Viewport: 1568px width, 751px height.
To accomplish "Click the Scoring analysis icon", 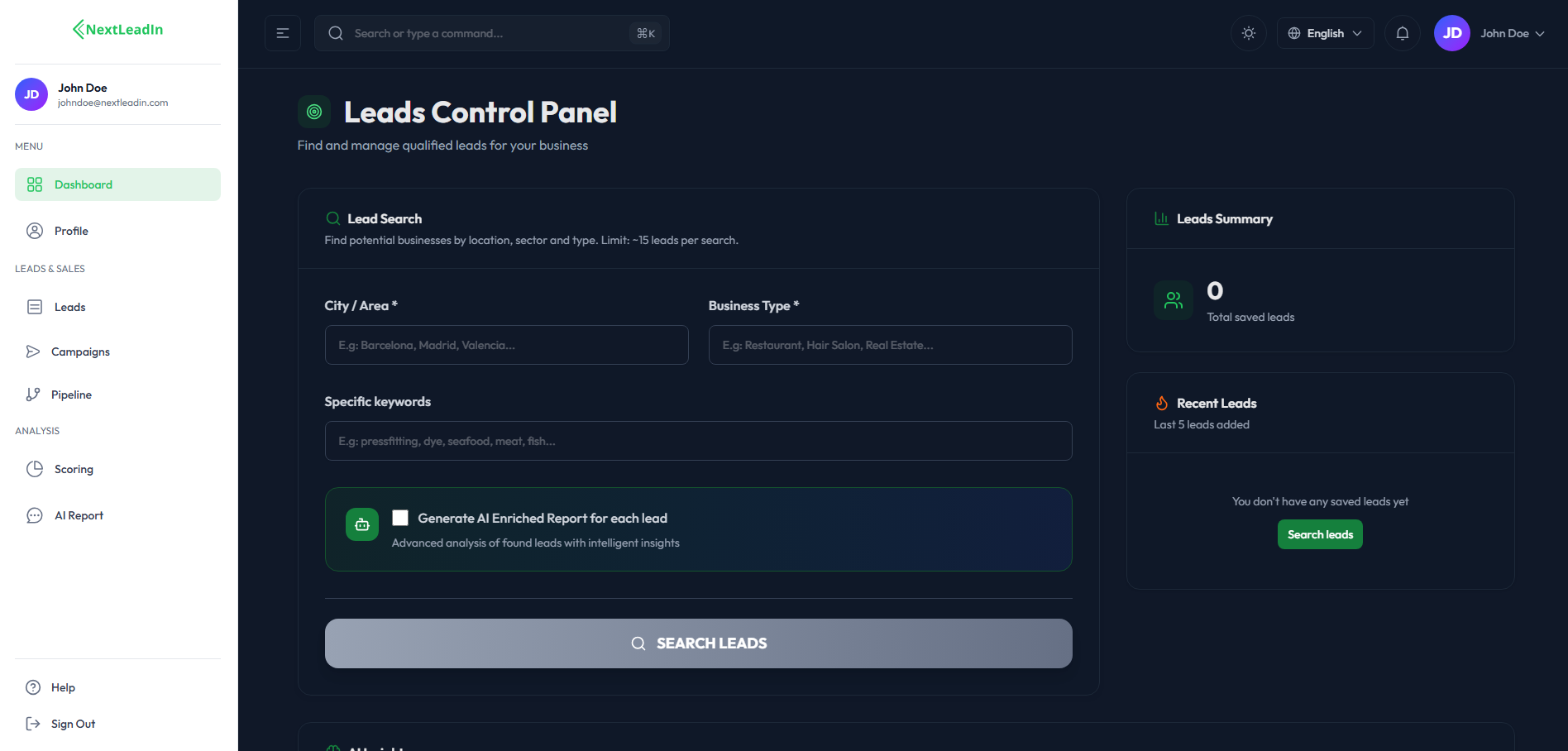I will pos(35,469).
